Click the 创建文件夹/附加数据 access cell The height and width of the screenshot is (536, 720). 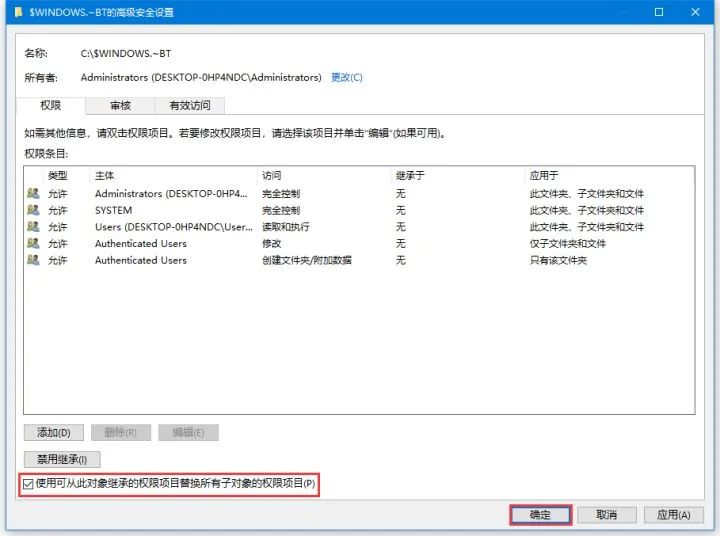(x=307, y=260)
